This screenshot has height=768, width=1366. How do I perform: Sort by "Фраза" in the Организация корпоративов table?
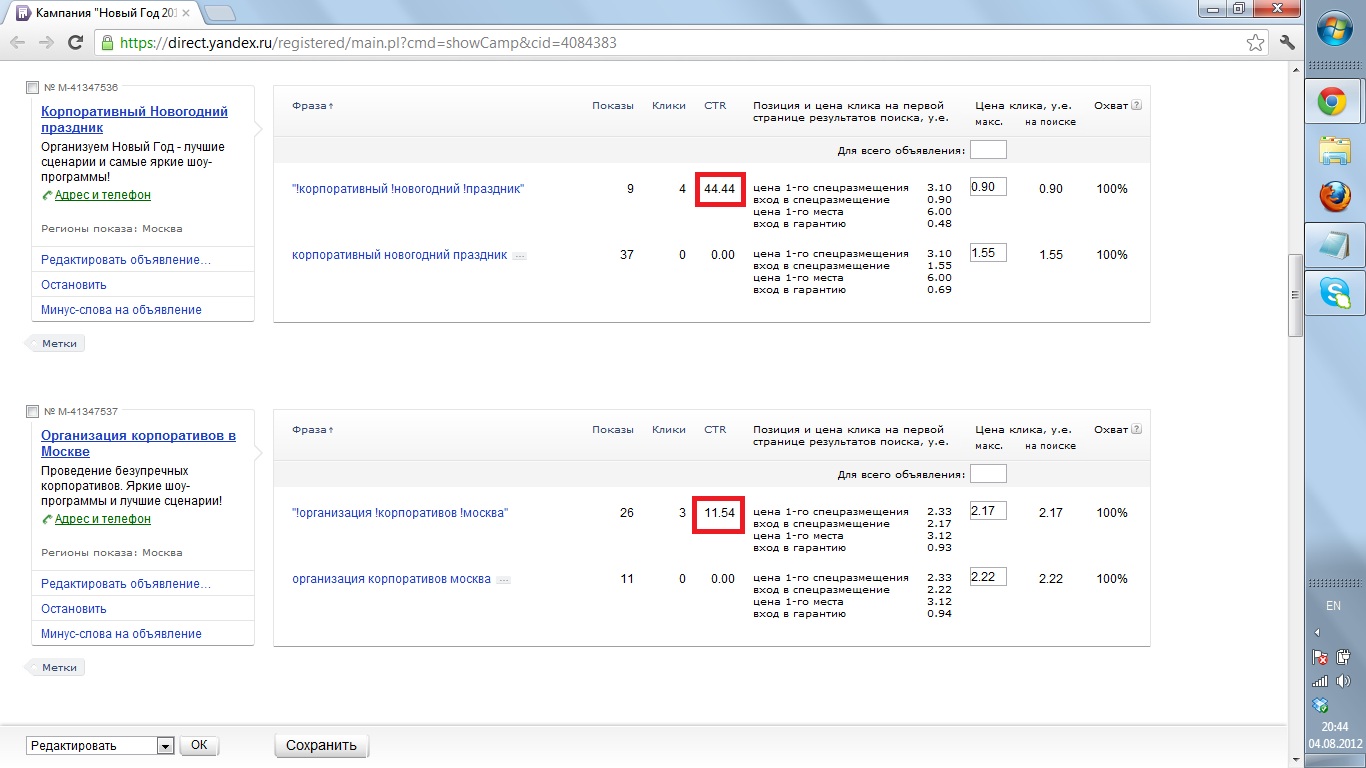pyautogui.click(x=313, y=430)
